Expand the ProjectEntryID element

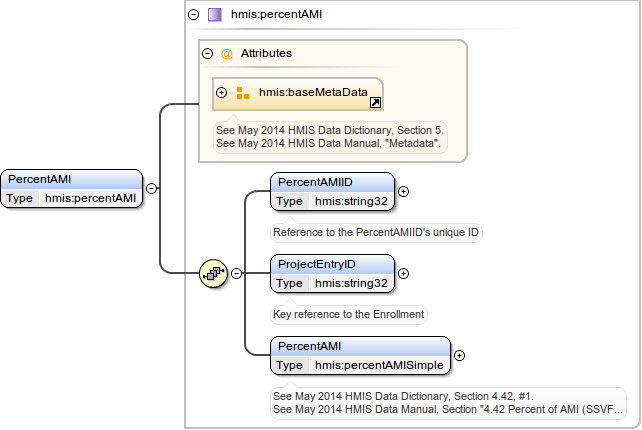(x=403, y=272)
